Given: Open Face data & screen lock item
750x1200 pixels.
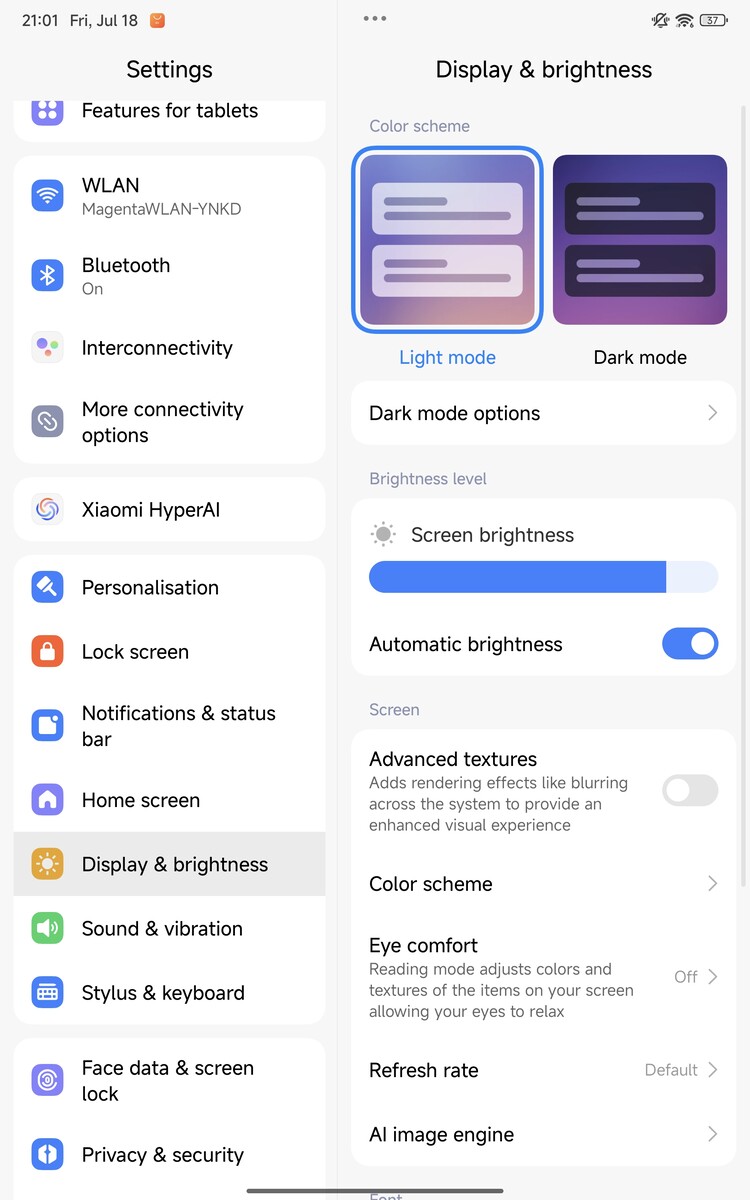Looking at the screenshot, I should point(169,1081).
